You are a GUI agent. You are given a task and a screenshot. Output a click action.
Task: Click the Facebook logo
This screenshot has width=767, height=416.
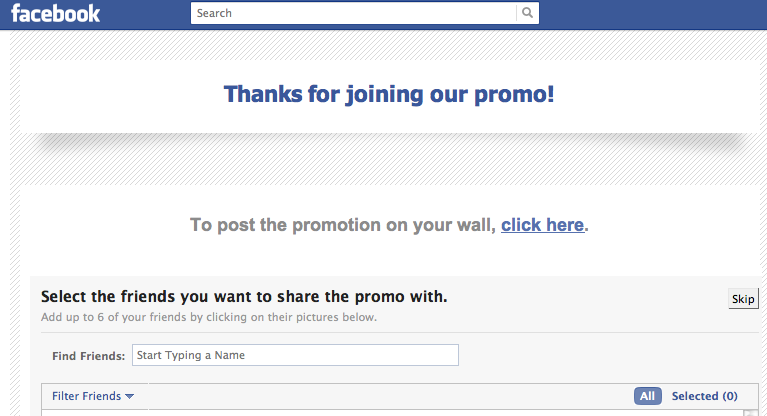tap(56, 13)
